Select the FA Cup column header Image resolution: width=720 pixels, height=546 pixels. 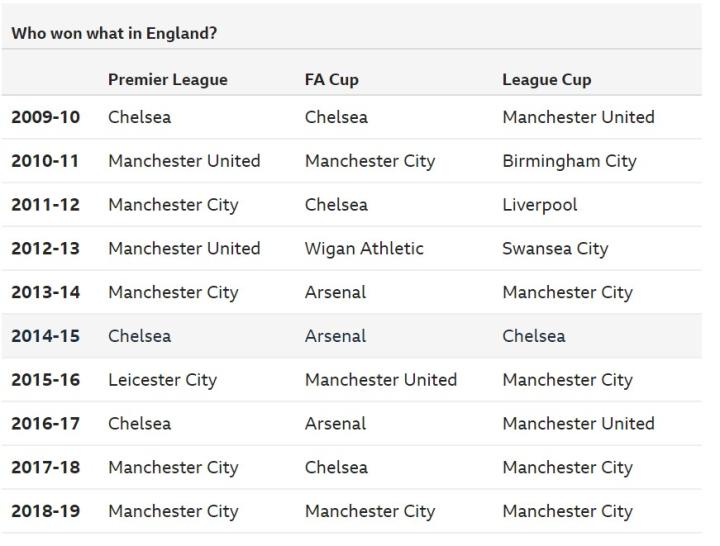click(331, 80)
